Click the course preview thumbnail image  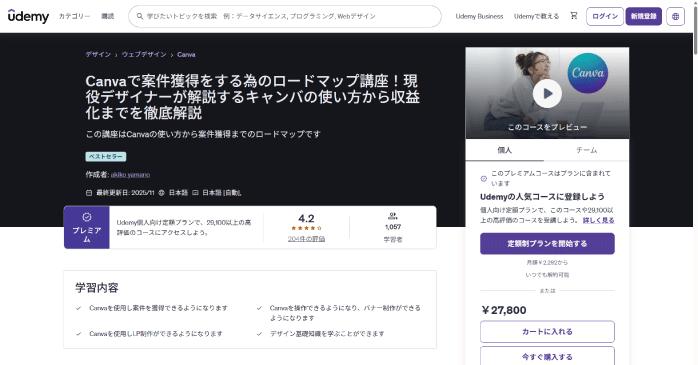pyautogui.click(x=547, y=93)
